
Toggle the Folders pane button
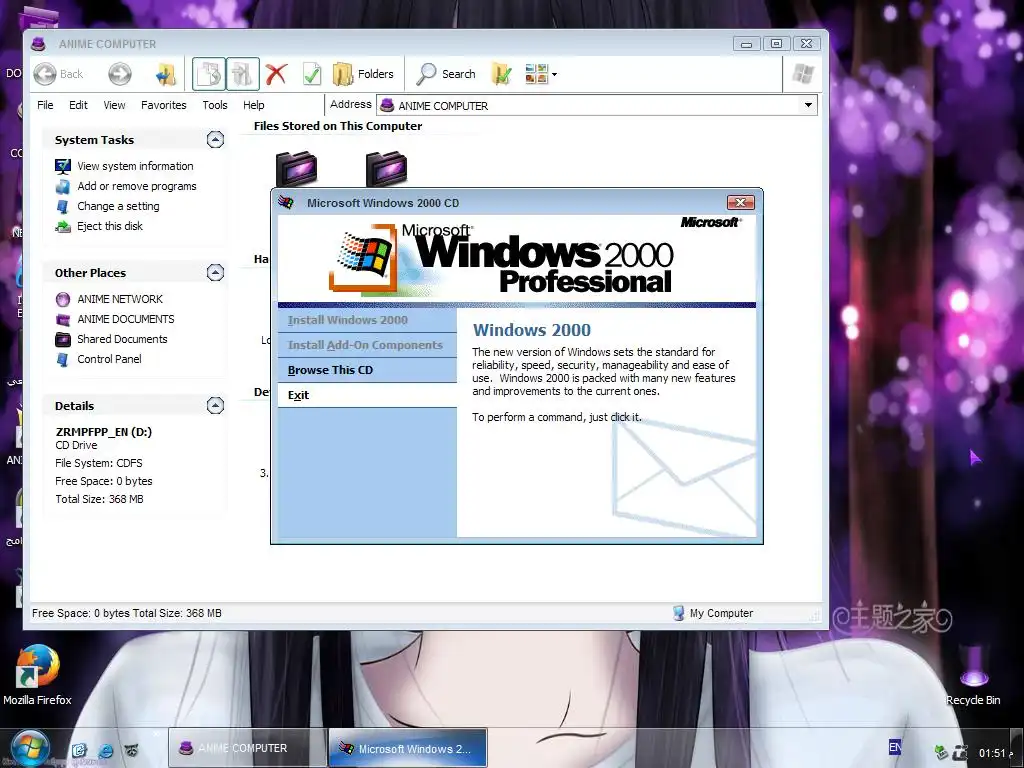(363, 74)
